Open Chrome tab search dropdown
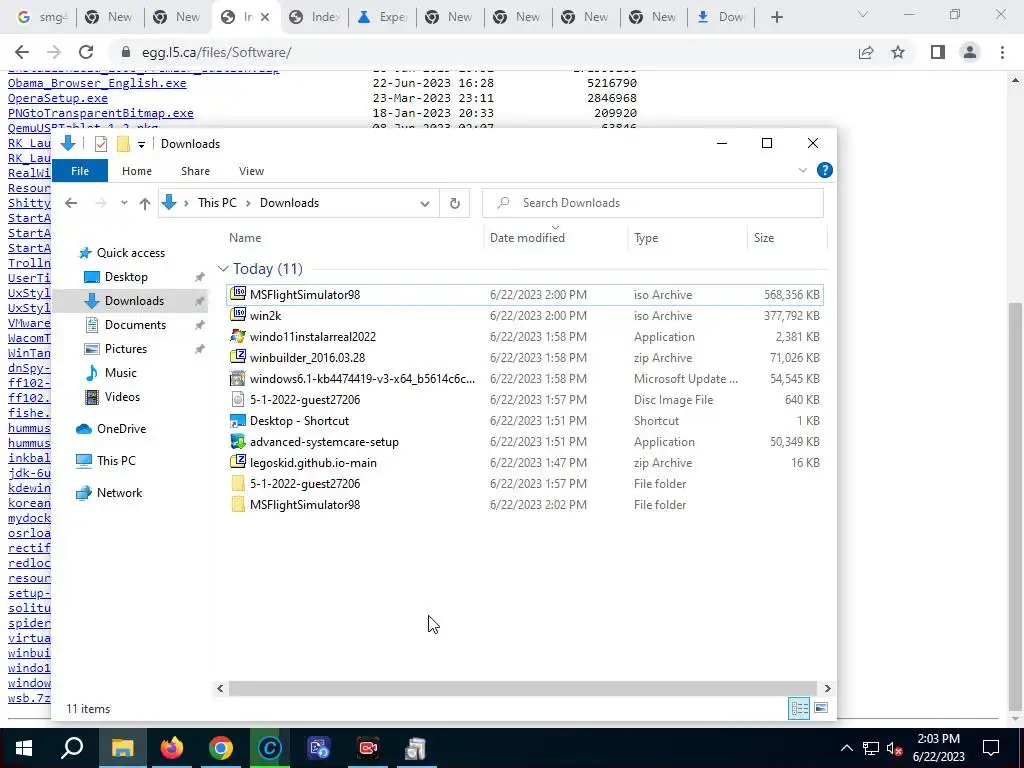 click(x=863, y=14)
